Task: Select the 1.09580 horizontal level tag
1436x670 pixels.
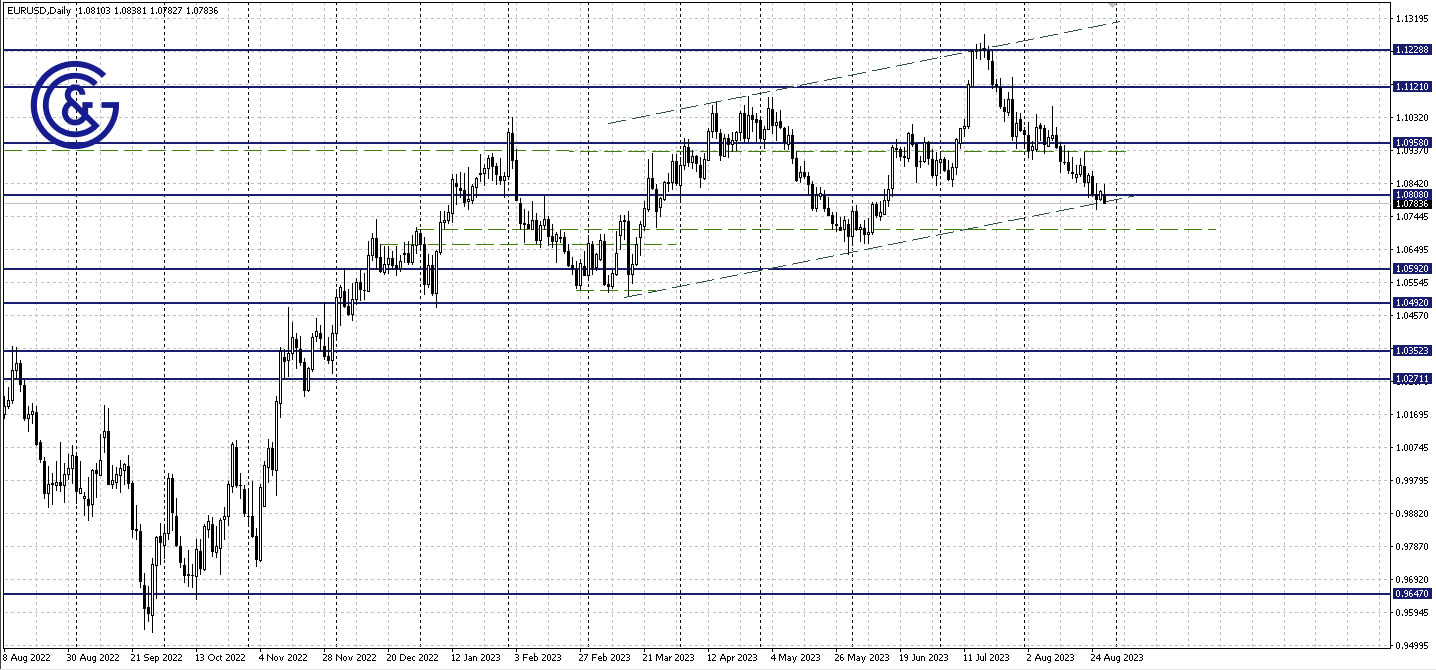Action: pos(1412,143)
